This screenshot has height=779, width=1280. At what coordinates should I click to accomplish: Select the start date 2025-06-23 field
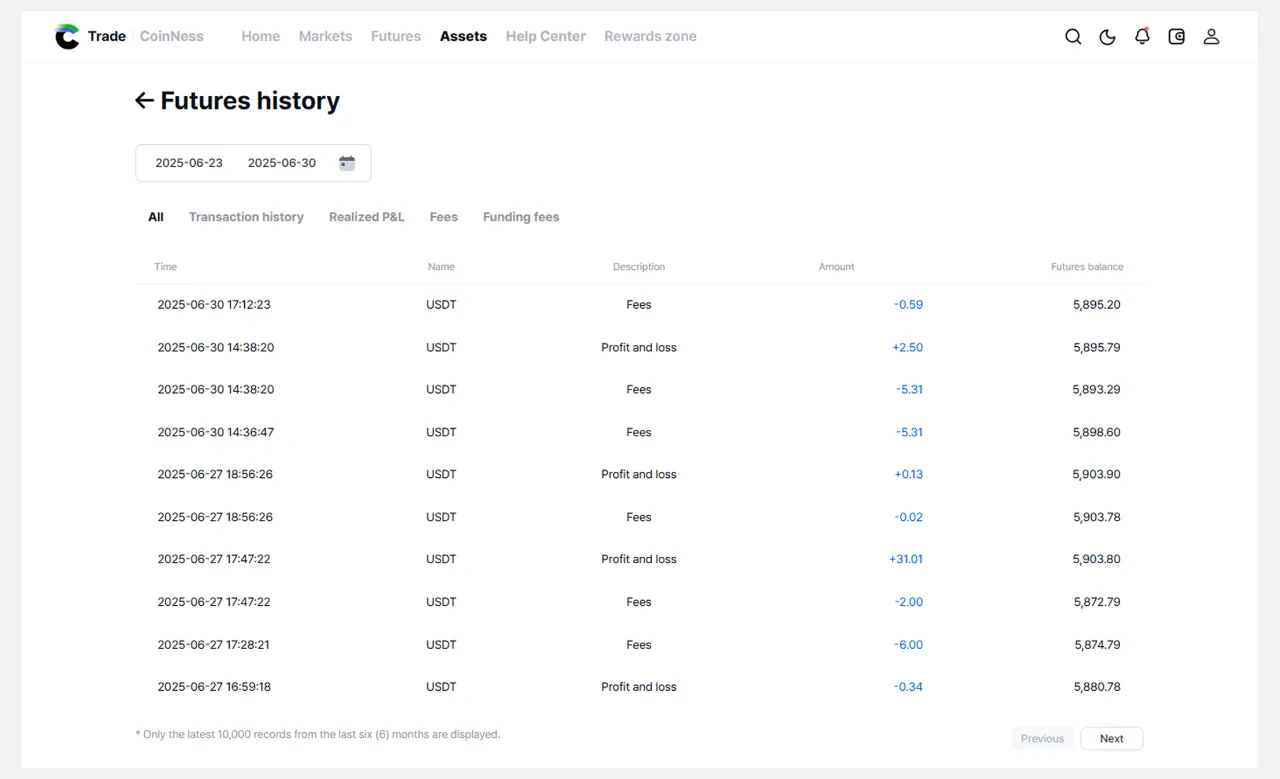(189, 163)
